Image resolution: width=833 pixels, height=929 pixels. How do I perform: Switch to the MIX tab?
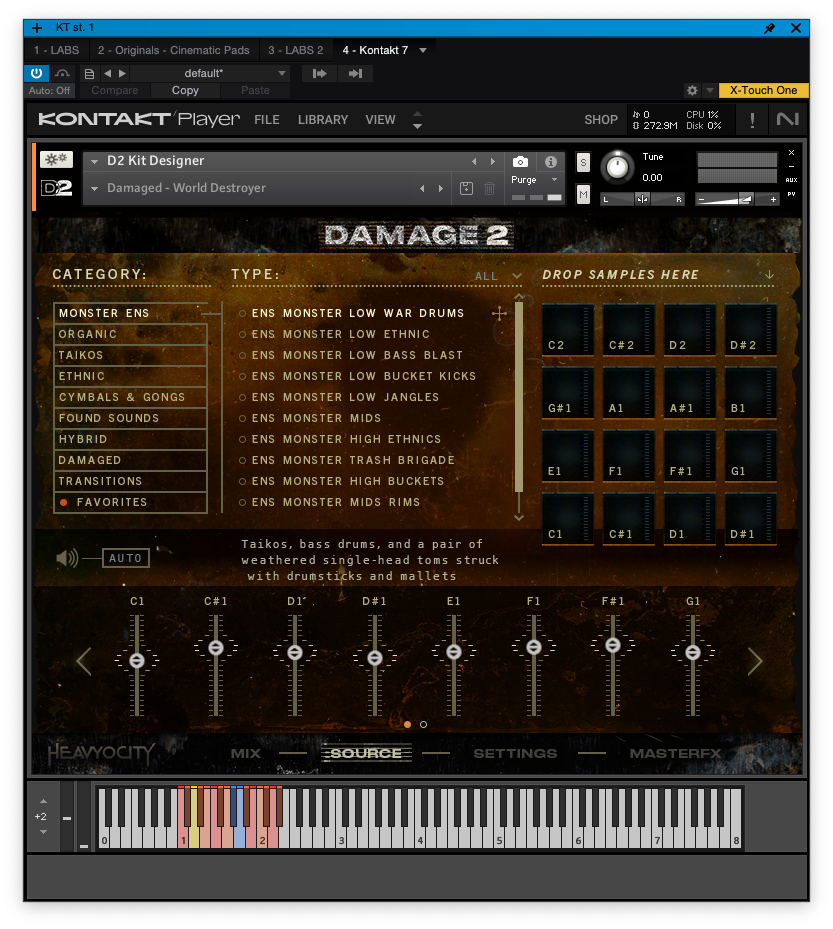(245, 754)
